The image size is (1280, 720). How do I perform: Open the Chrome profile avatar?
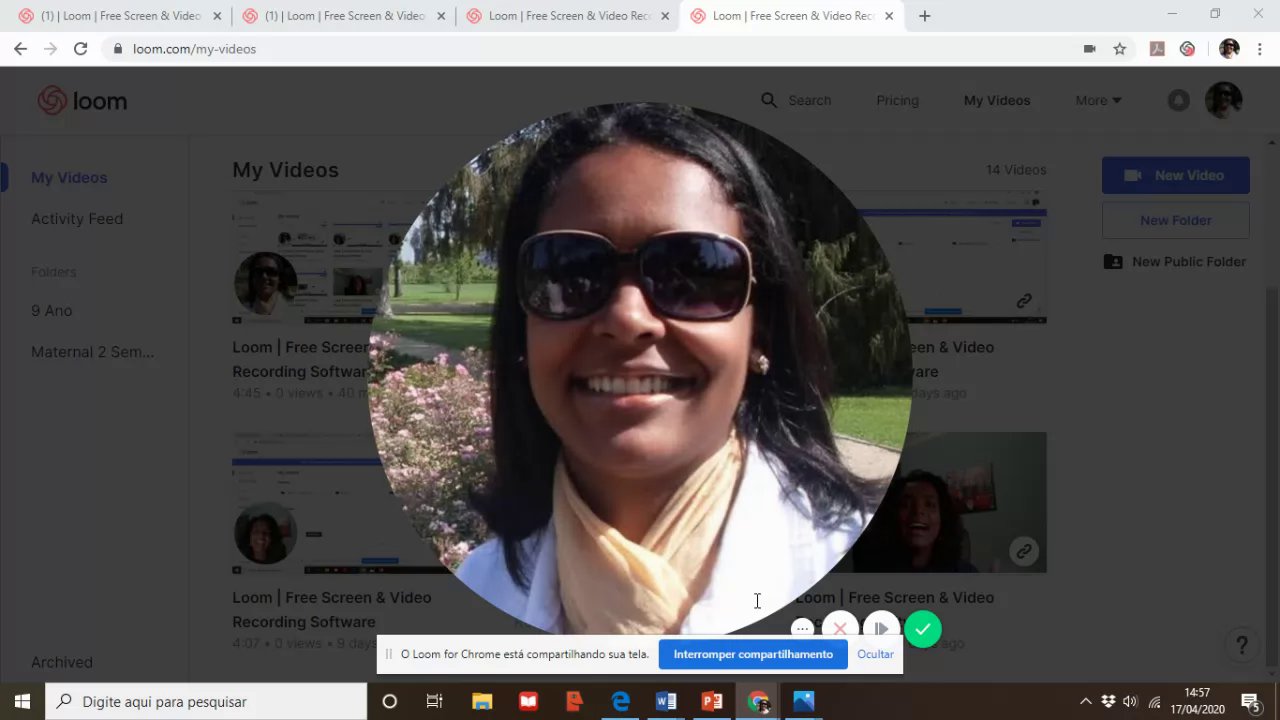1229,48
